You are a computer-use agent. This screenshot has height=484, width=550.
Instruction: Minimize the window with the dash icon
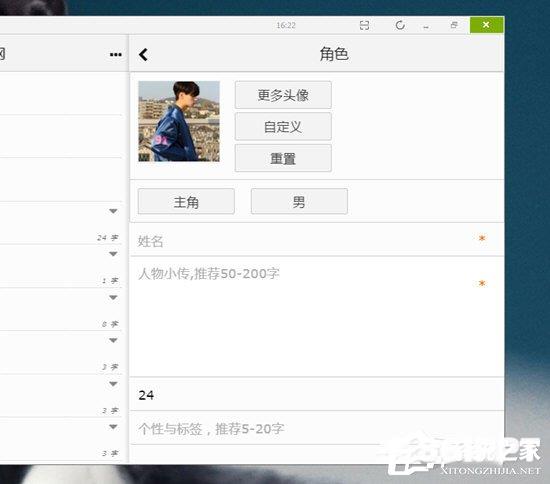[426, 27]
